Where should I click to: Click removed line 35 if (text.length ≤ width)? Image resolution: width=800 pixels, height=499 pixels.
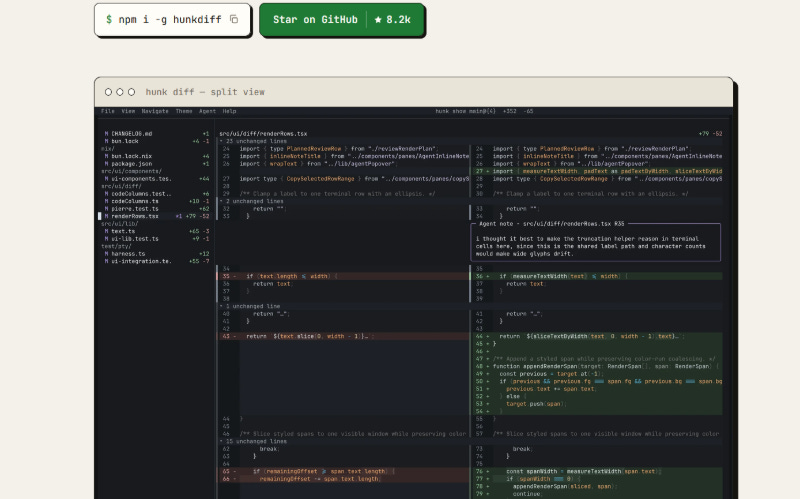click(x=343, y=276)
